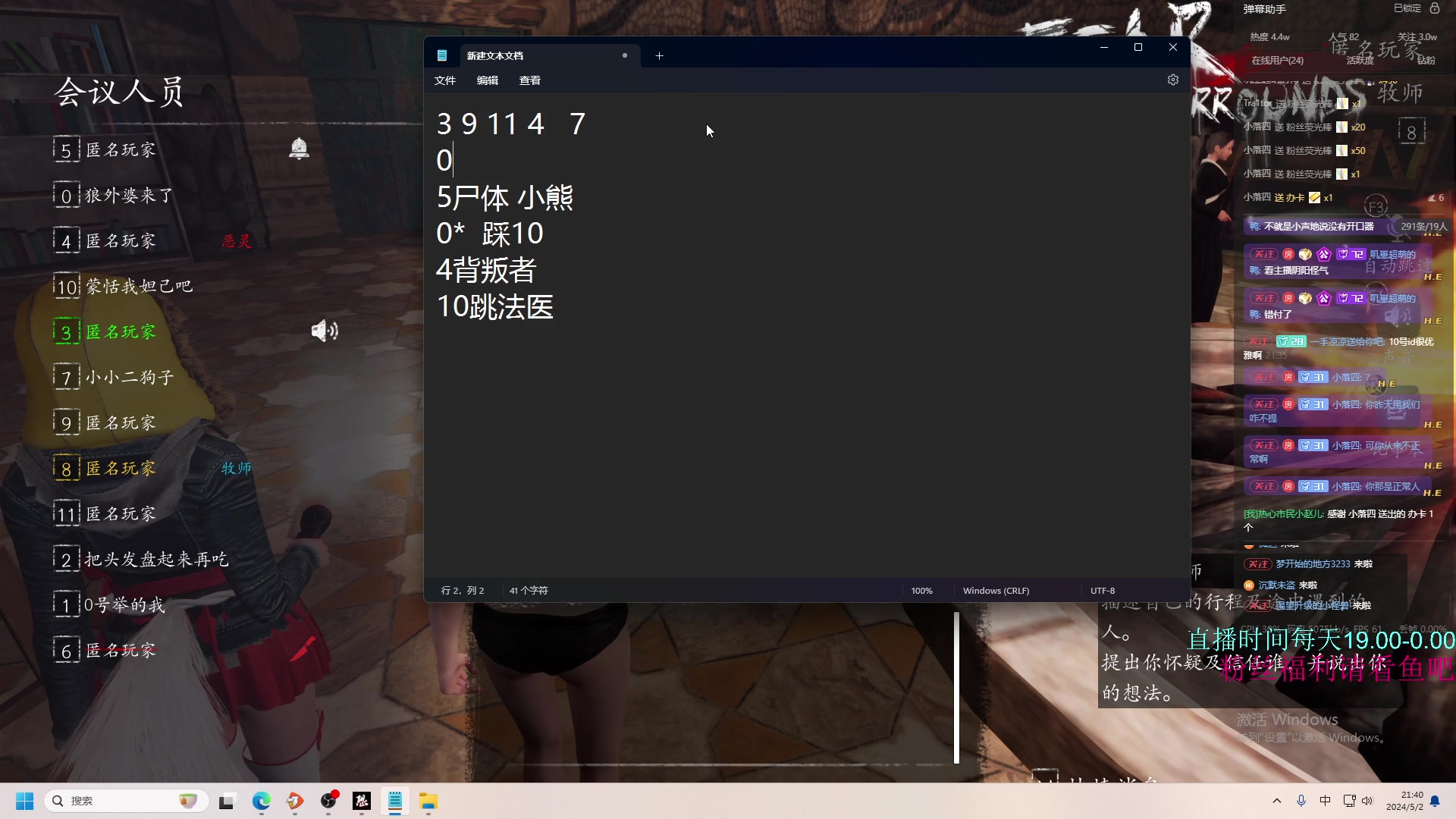Open Notepad settings gear icon
Viewport: 1456px width, 819px height.
pos(1172,80)
